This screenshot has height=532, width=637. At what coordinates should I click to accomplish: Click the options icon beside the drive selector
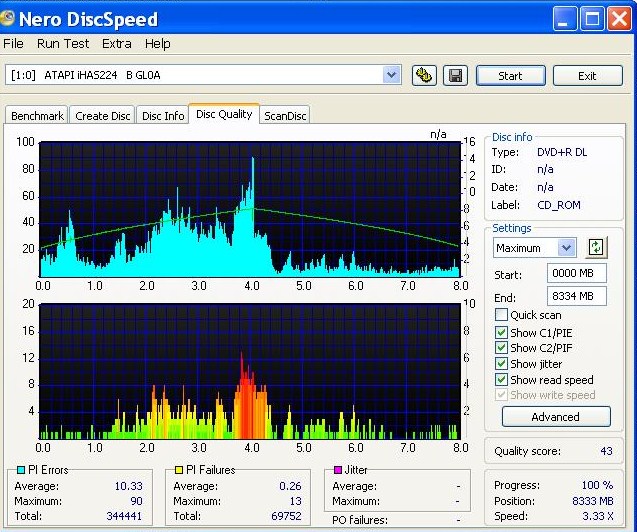tap(423, 76)
